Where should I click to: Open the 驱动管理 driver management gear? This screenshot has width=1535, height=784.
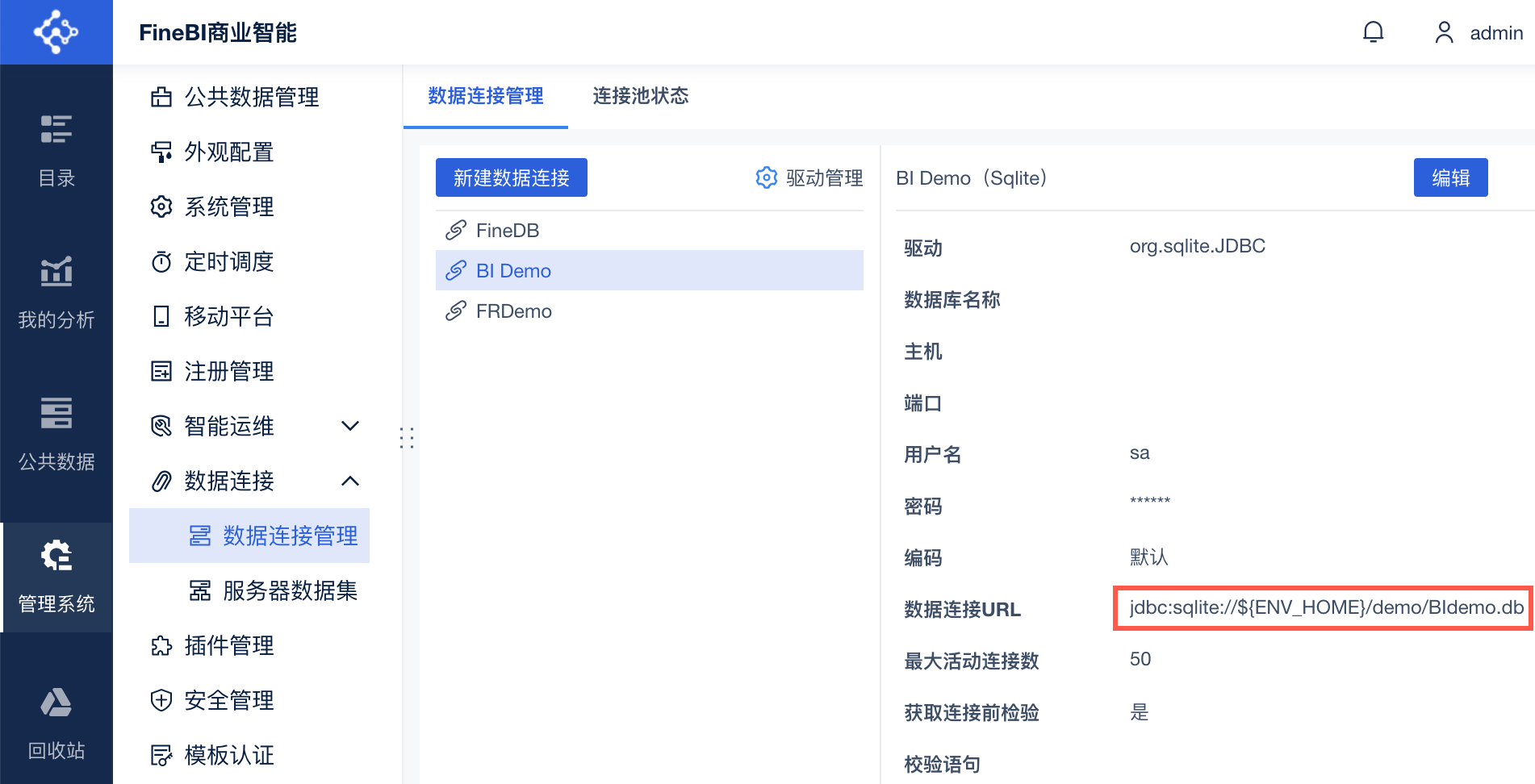tap(766, 177)
